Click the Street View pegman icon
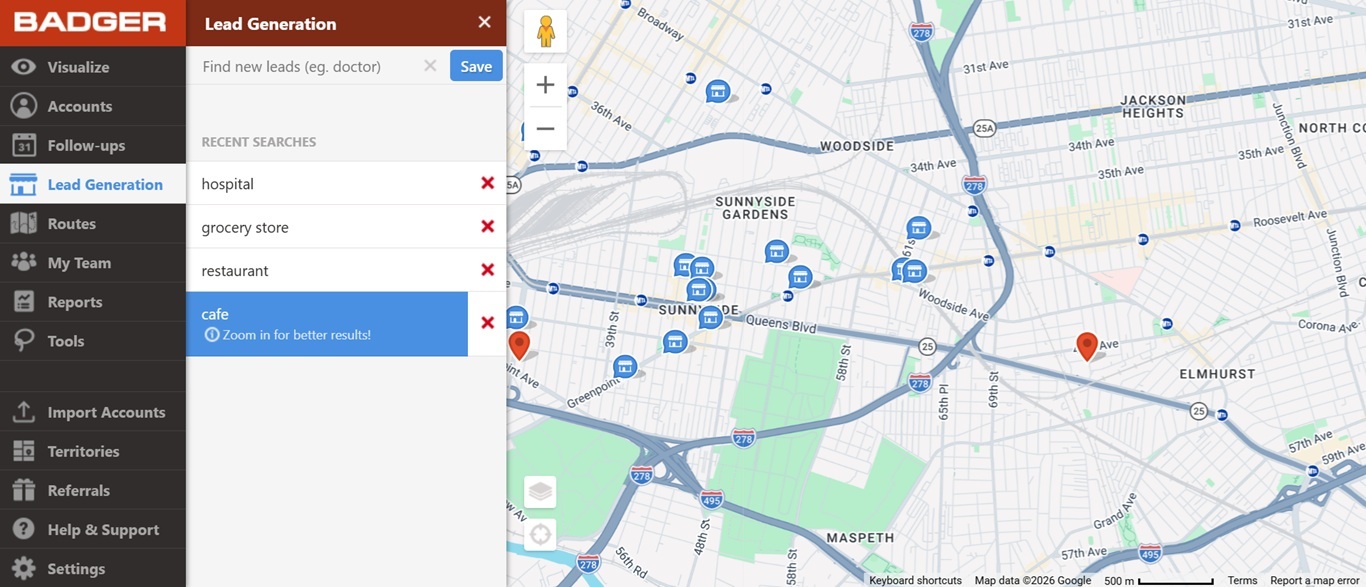 click(545, 32)
